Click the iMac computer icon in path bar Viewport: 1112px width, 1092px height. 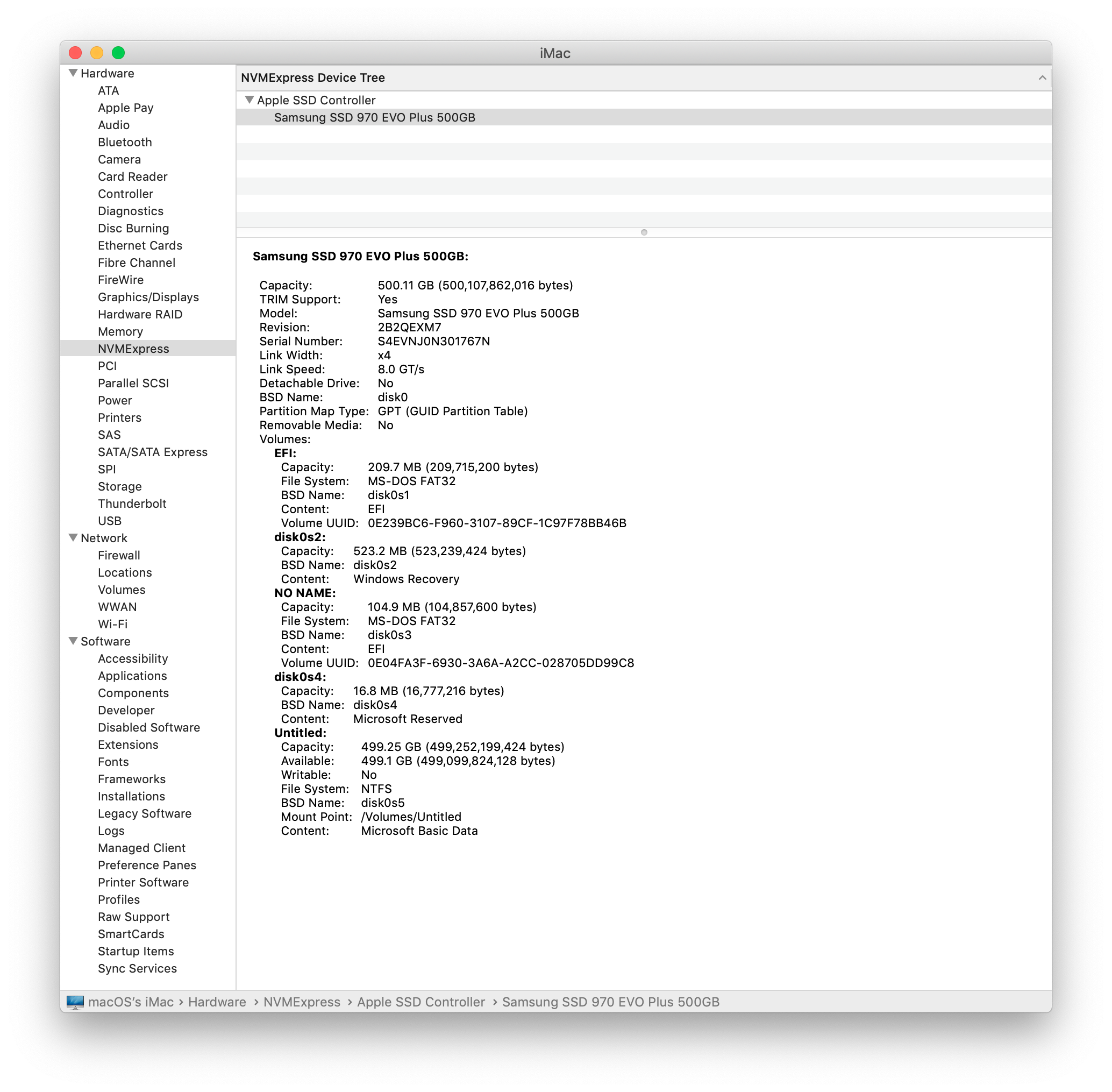75,1002
